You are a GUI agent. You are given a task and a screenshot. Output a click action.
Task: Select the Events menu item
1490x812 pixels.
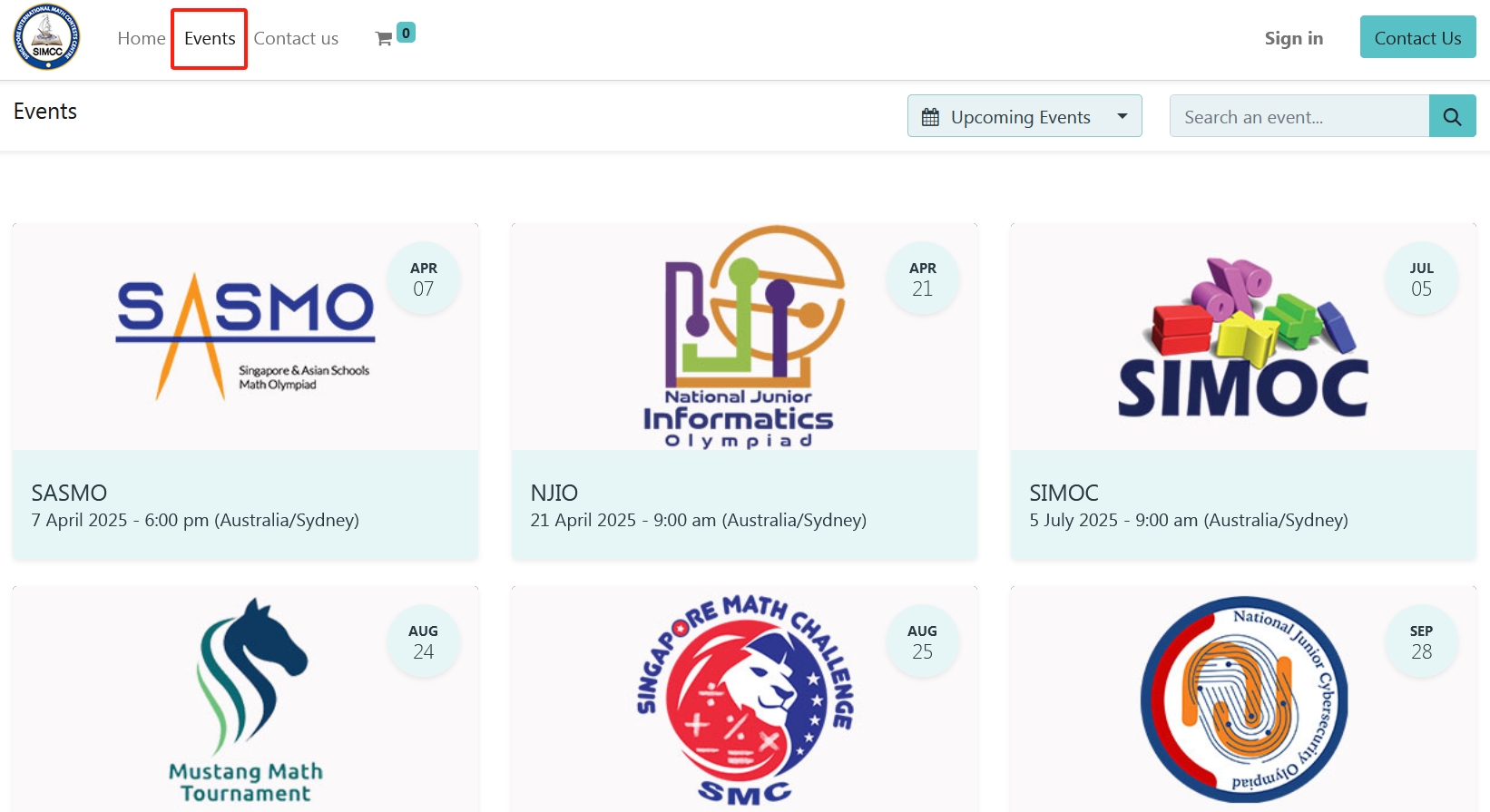210,38
